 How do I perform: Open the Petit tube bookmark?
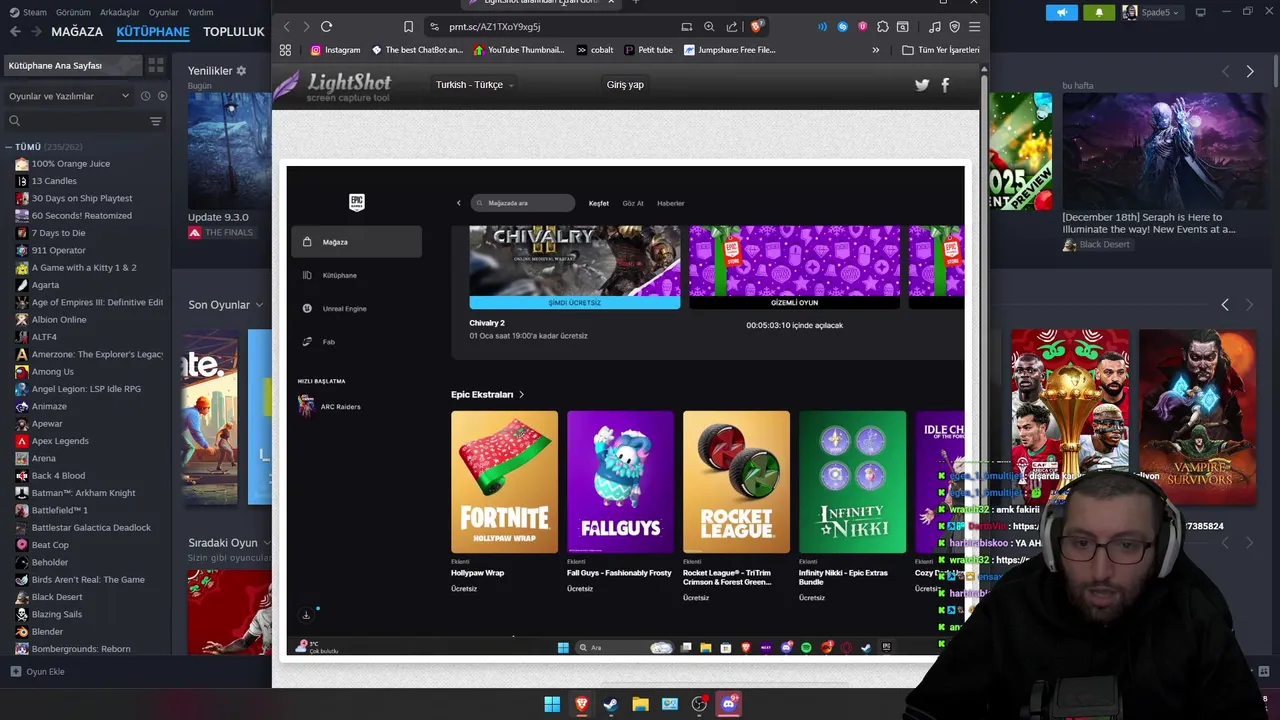(x=648, y=50)
